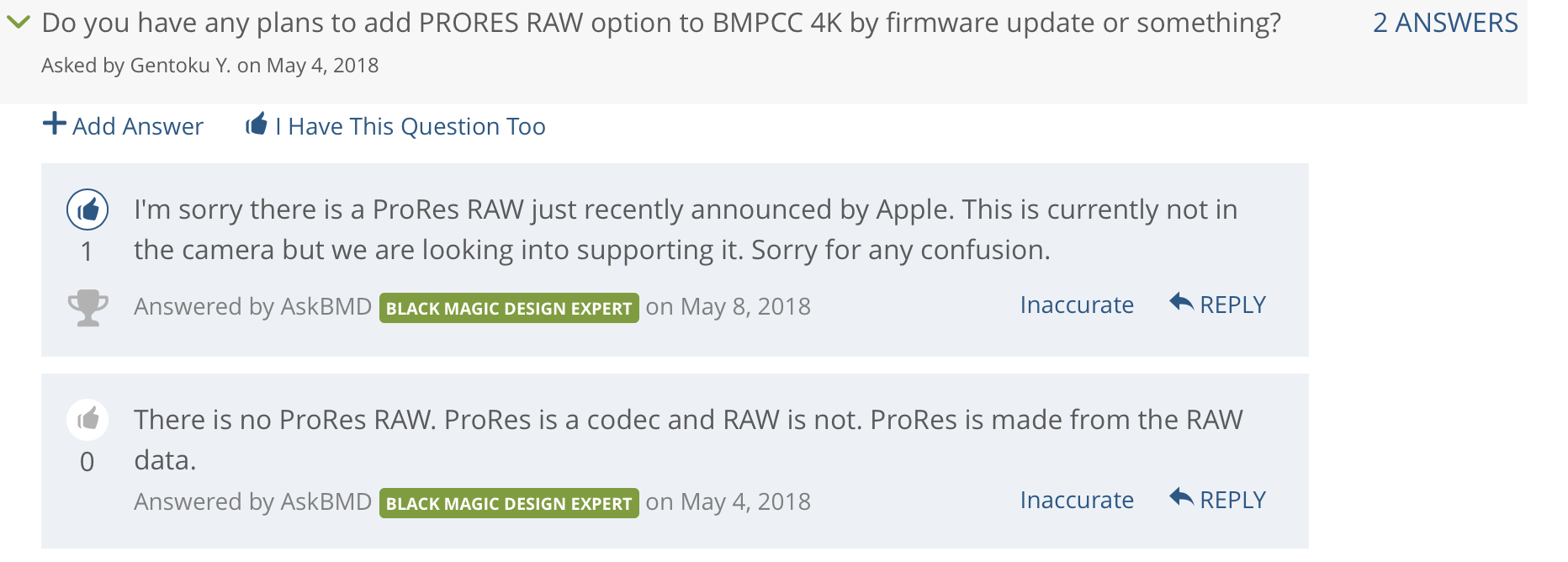
Task: Click the vote count 0 under second answer
Action: [x=87, y=462]
